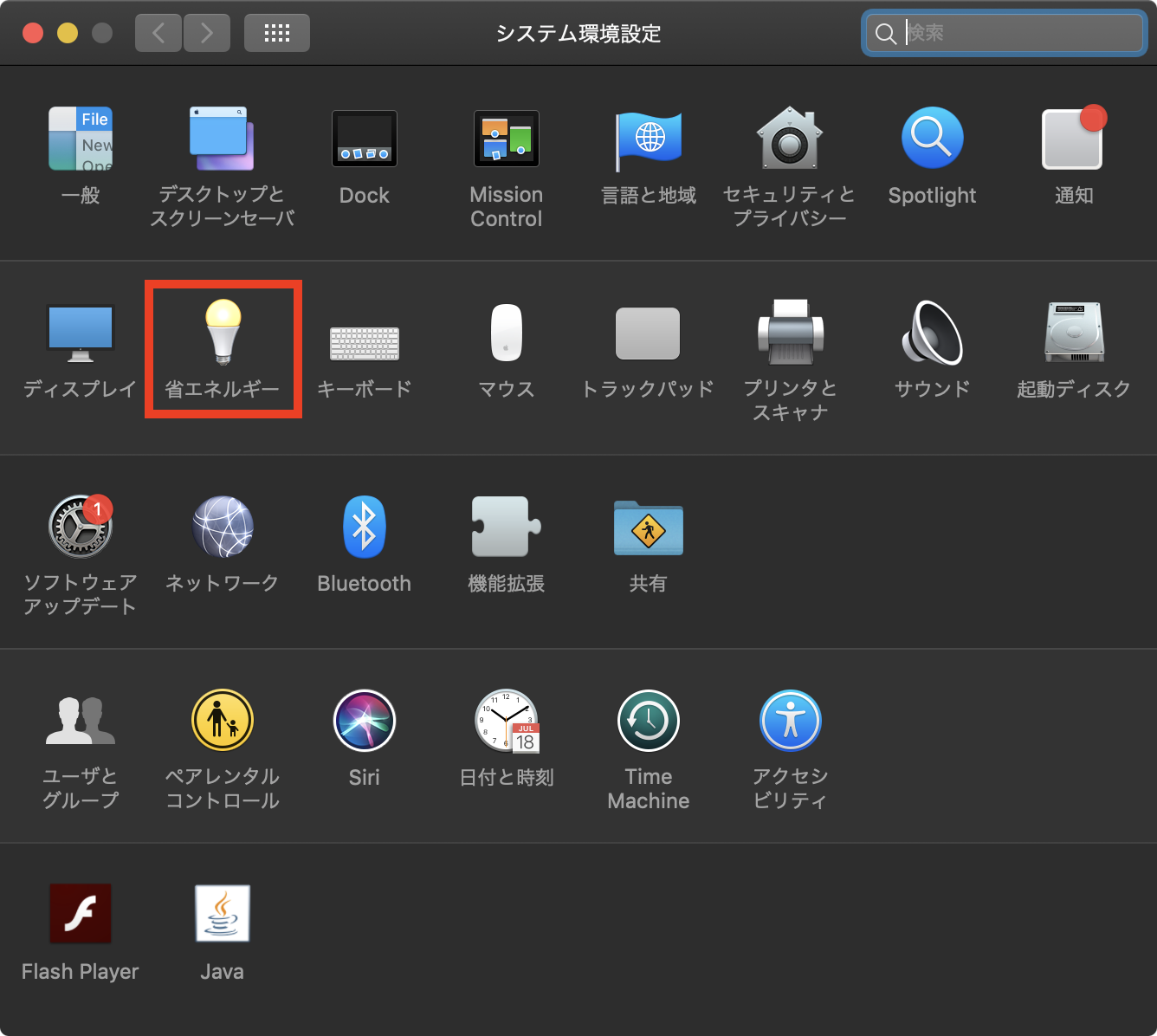Open サウンド speaker icon
1157x1036 pixels.
pos(933,333)
